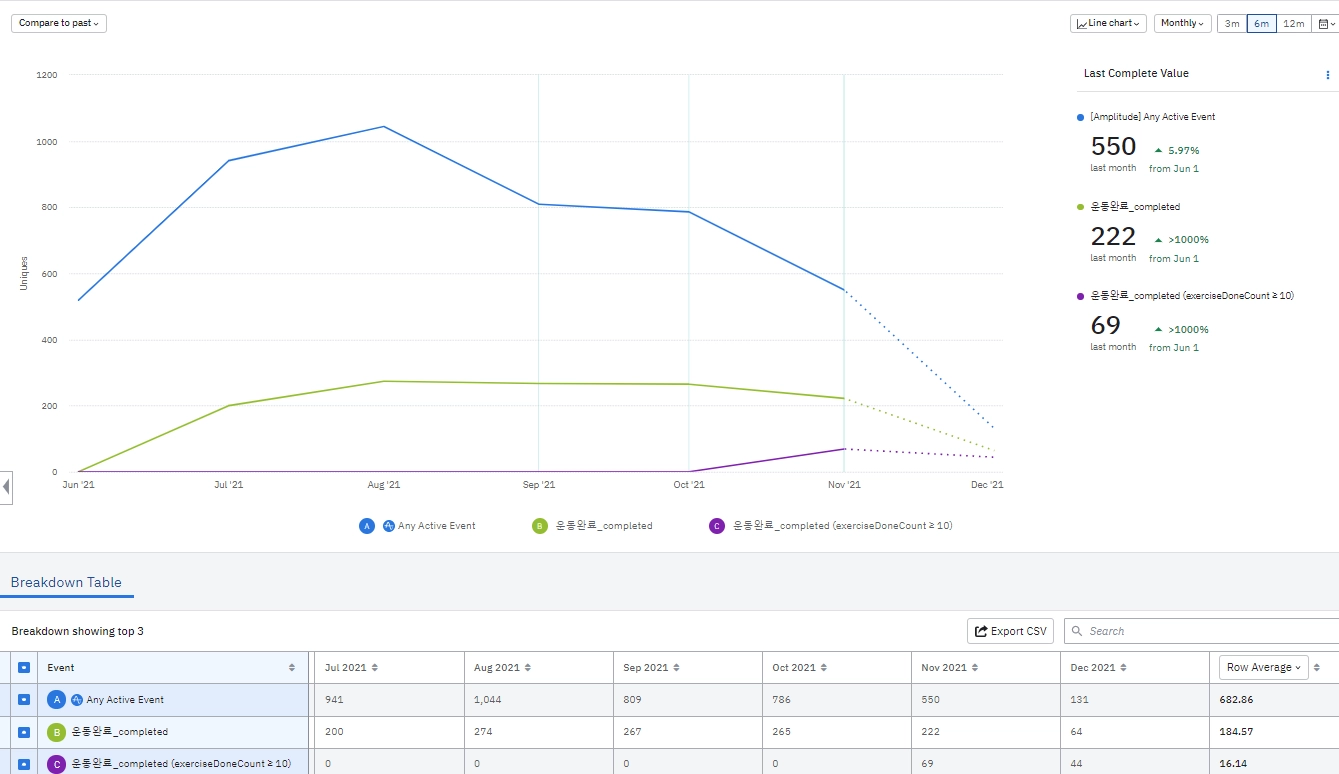Open the three-dot menu beside Last Complete Value
The width and height of the screenshot is (1339, 774).
pos(1328,75)
